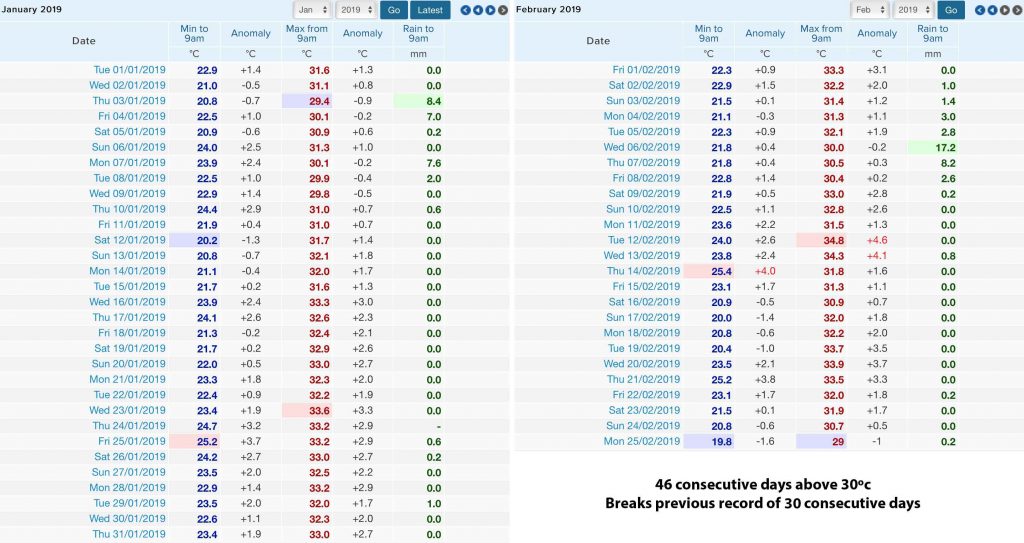This screenshot has height=543, width=1024.
Task: Click grey next-year chevron icon in January panel
Action: (503, 10)
